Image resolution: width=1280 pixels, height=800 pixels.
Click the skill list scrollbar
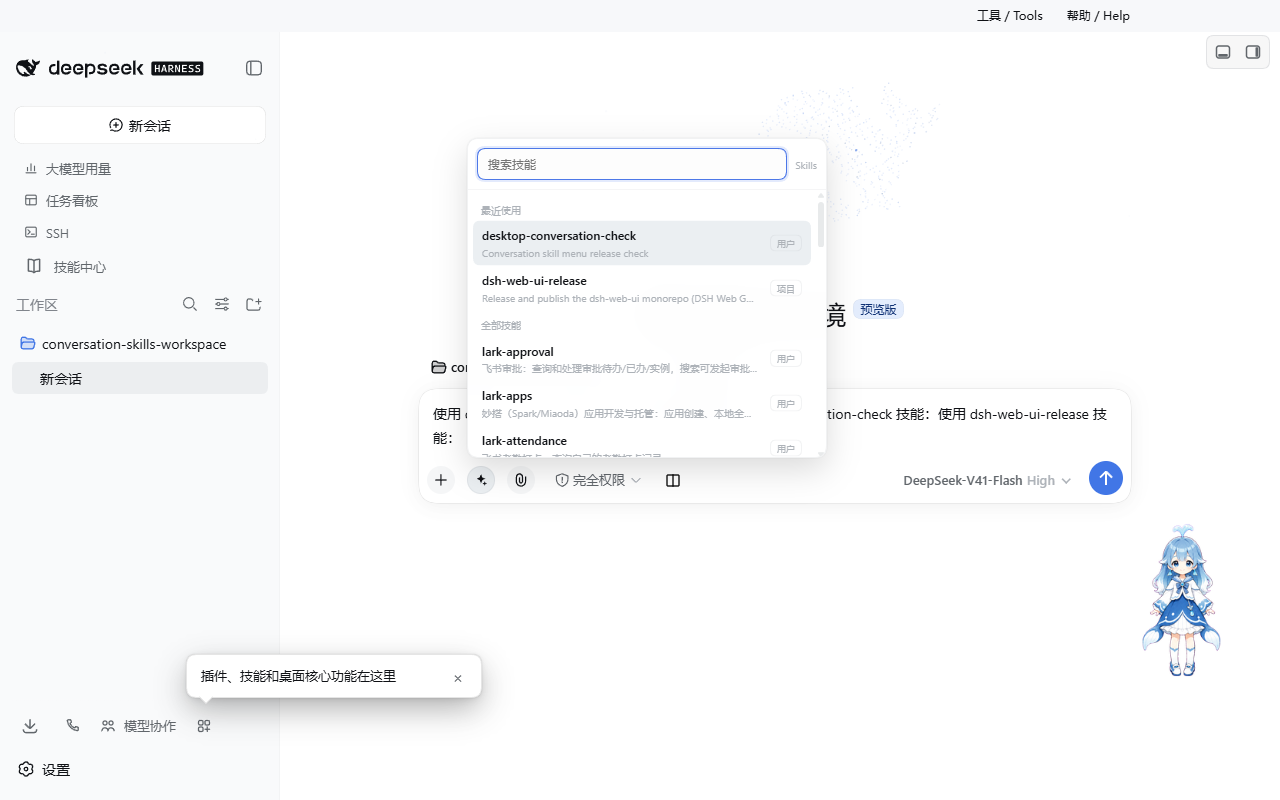[x=821, y=224]
